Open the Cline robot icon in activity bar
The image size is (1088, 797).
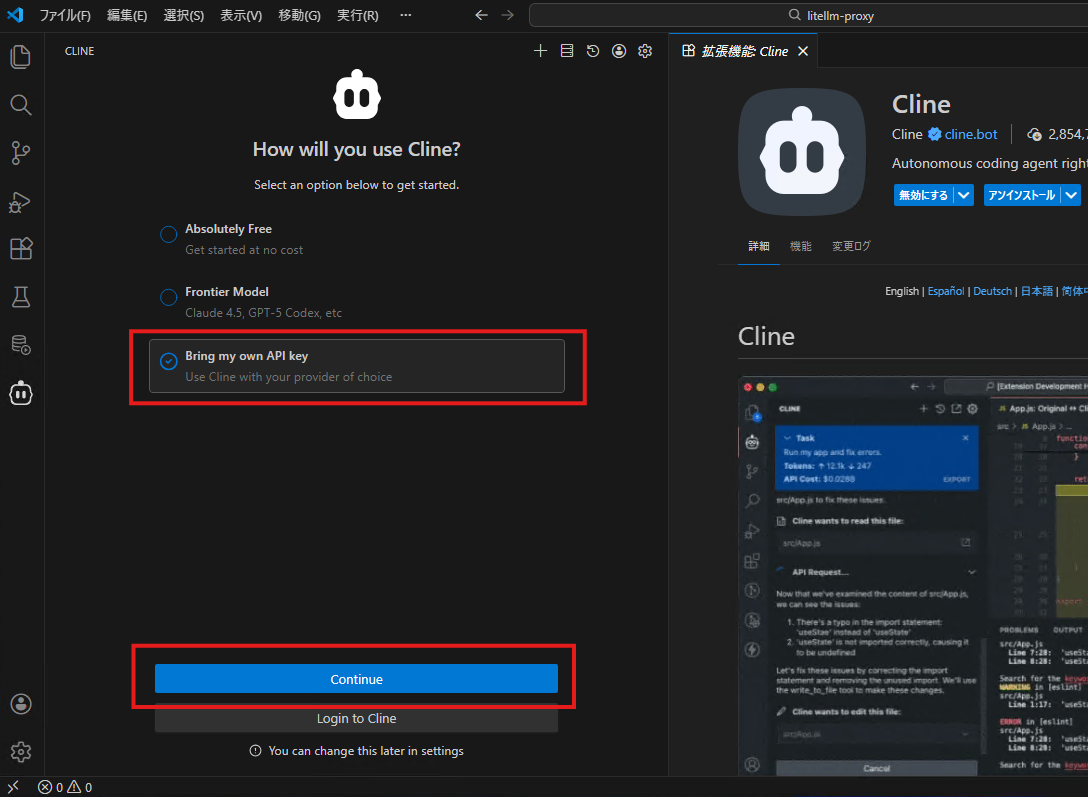21,393
